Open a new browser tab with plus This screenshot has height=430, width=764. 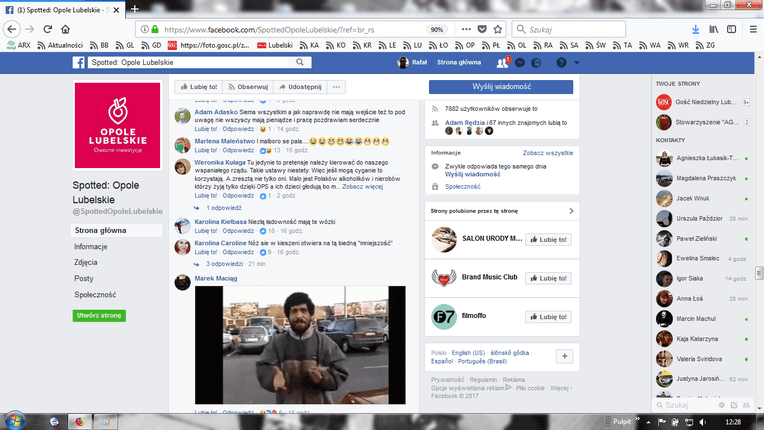[x=135, y=9]
